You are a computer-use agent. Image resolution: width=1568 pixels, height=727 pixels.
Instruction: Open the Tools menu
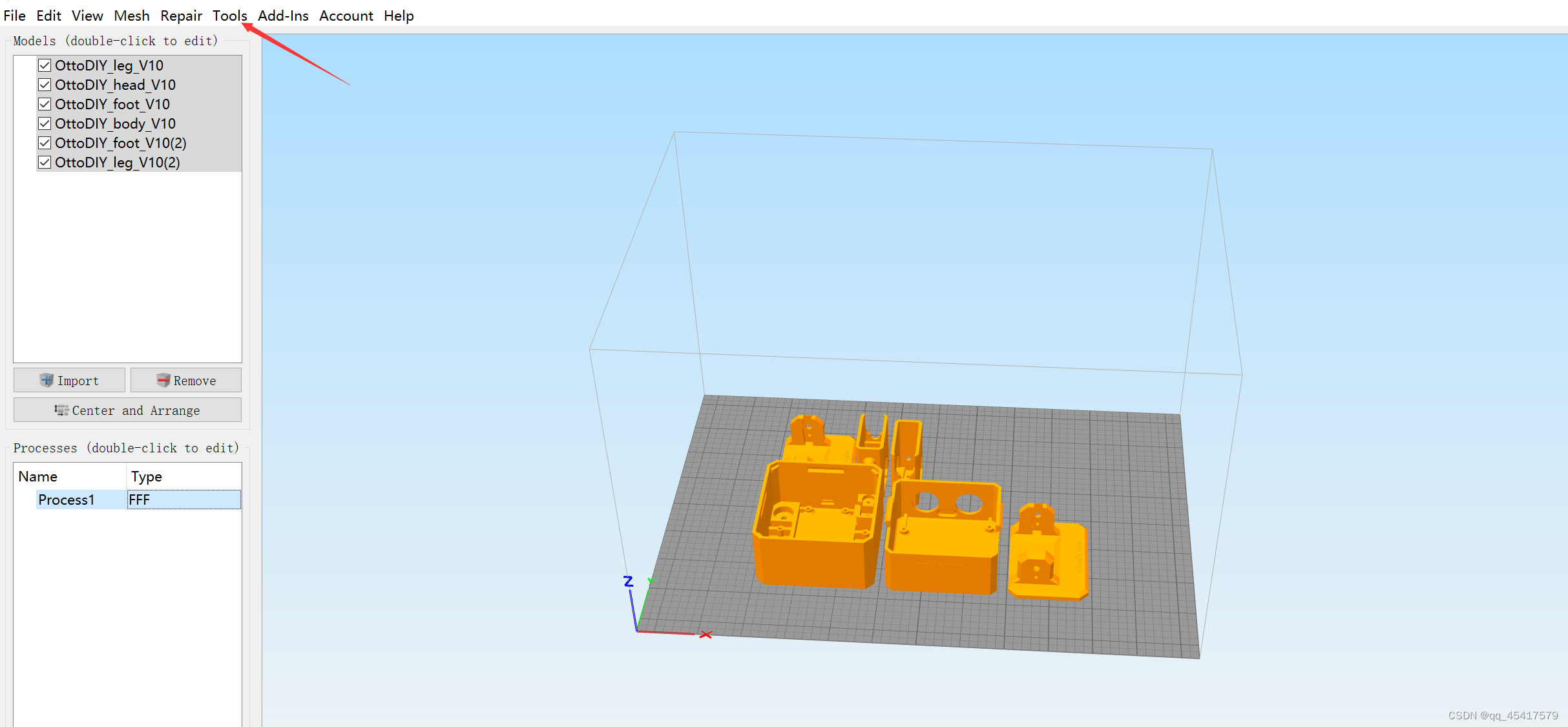point(229,16)
